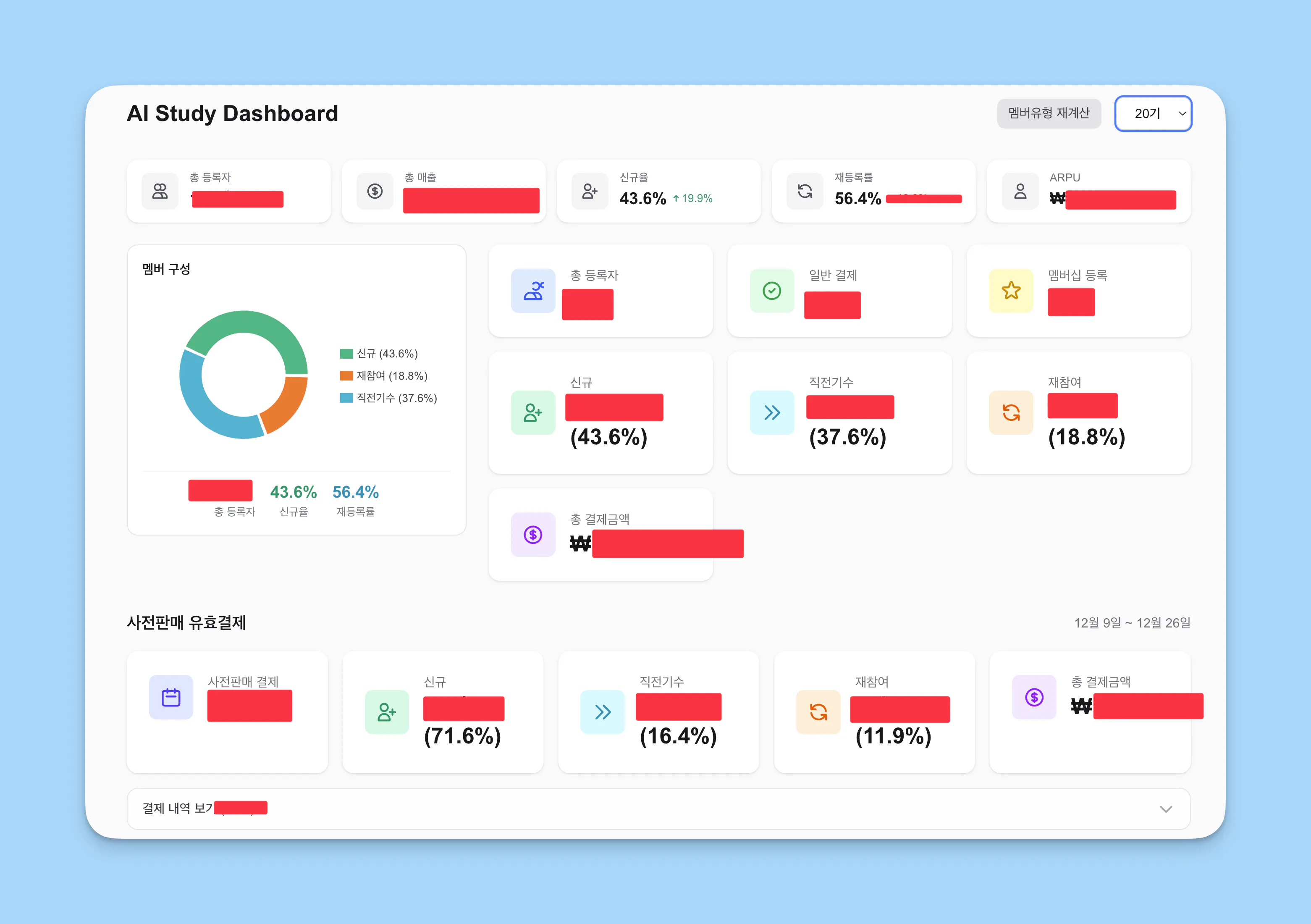Click the 결제 내역 보기 label
Viewport: 1311px width, 924px height.
click(177, 808)
